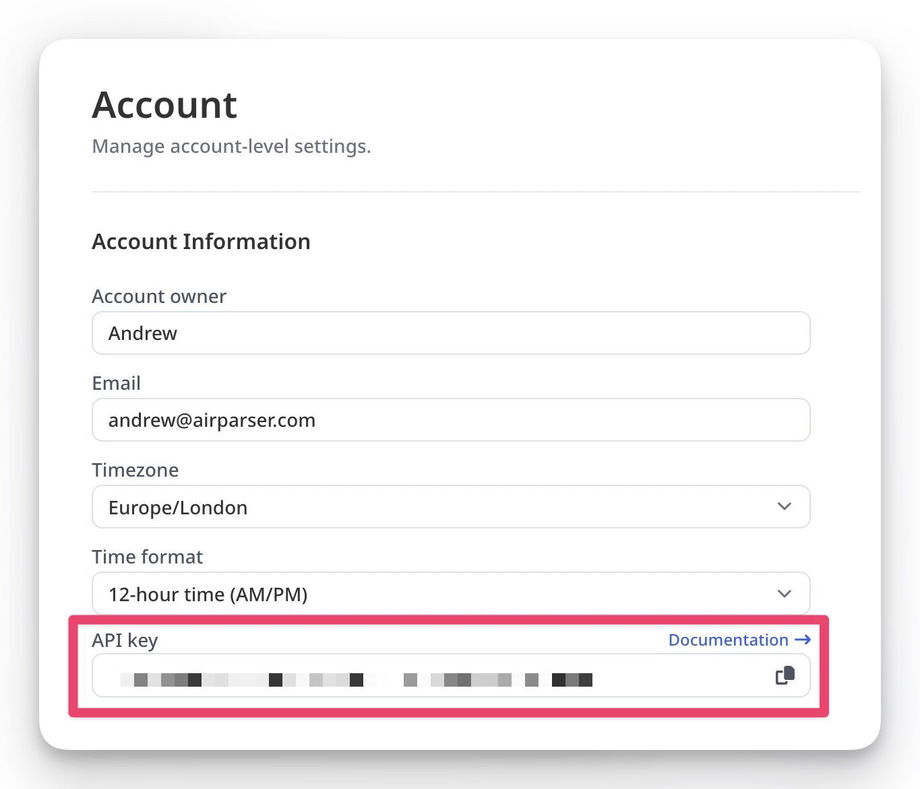Click the Manage account-level settings subtitle
Screen dimensions: 920x789
click(x=231, y=146)
